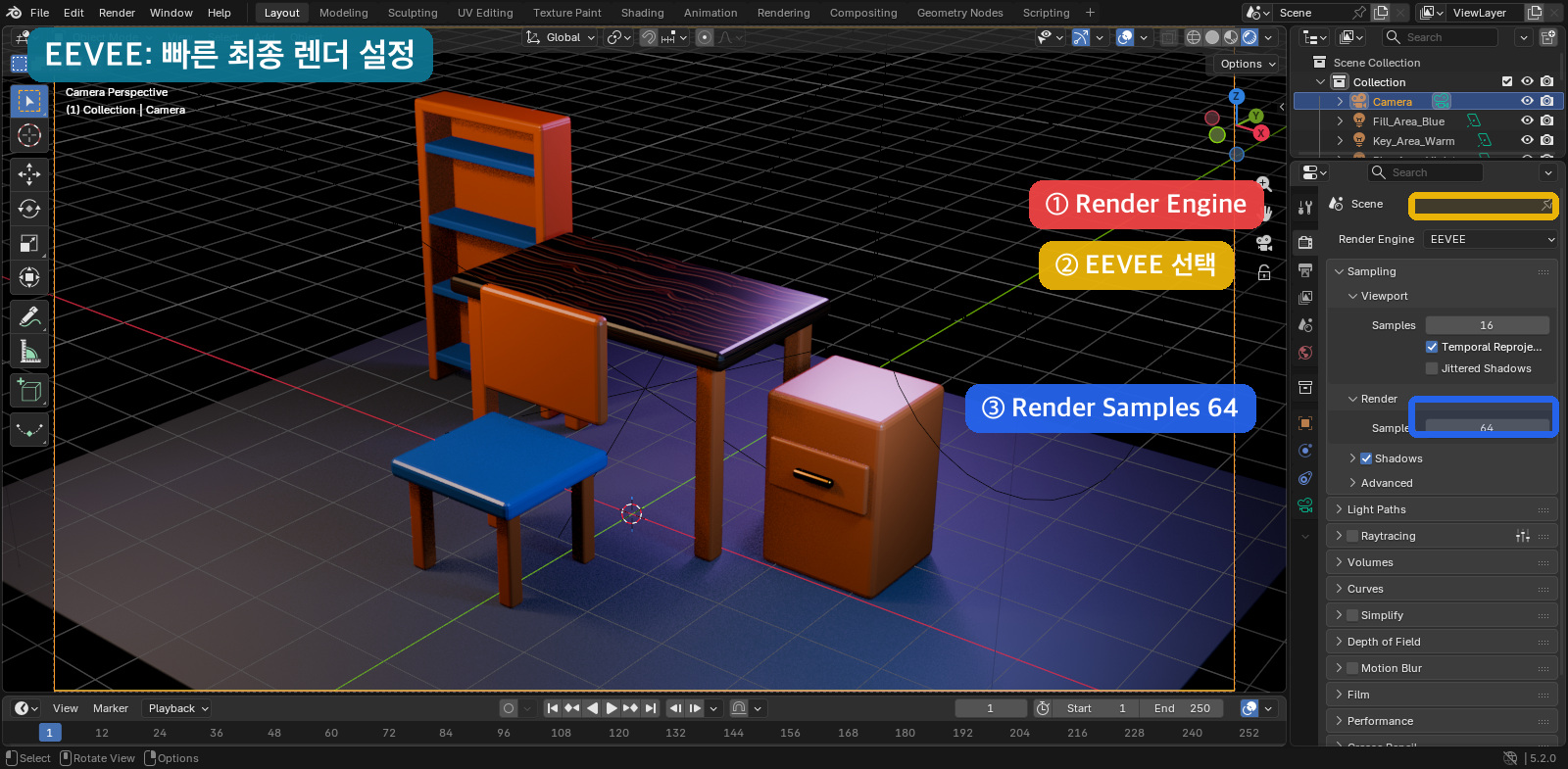Select the Transform tool
This screenshot has width=1568, height=769.
(x=29, y=277)
